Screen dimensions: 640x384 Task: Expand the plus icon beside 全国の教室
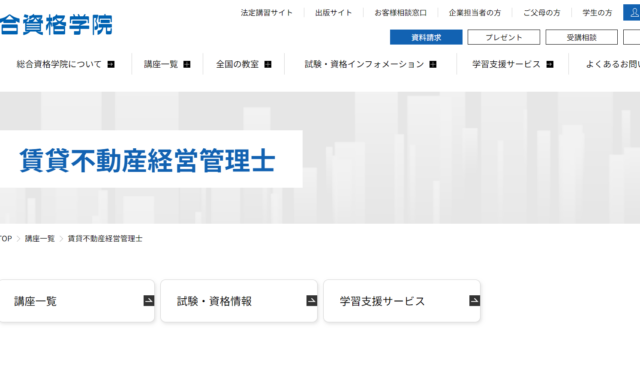(x=268, y=64)
